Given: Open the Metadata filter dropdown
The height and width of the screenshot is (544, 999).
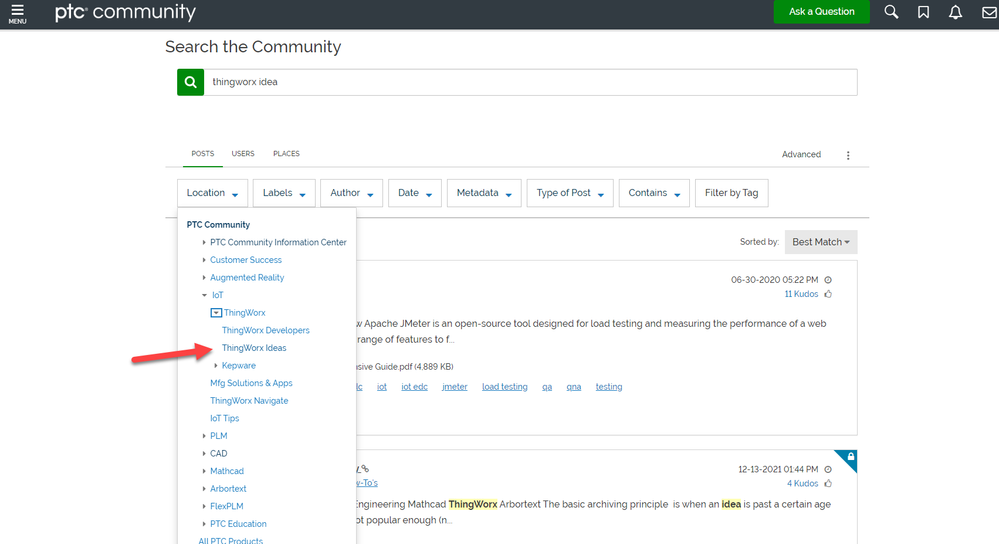Looking at the screenshot, I should click(484, 193).
